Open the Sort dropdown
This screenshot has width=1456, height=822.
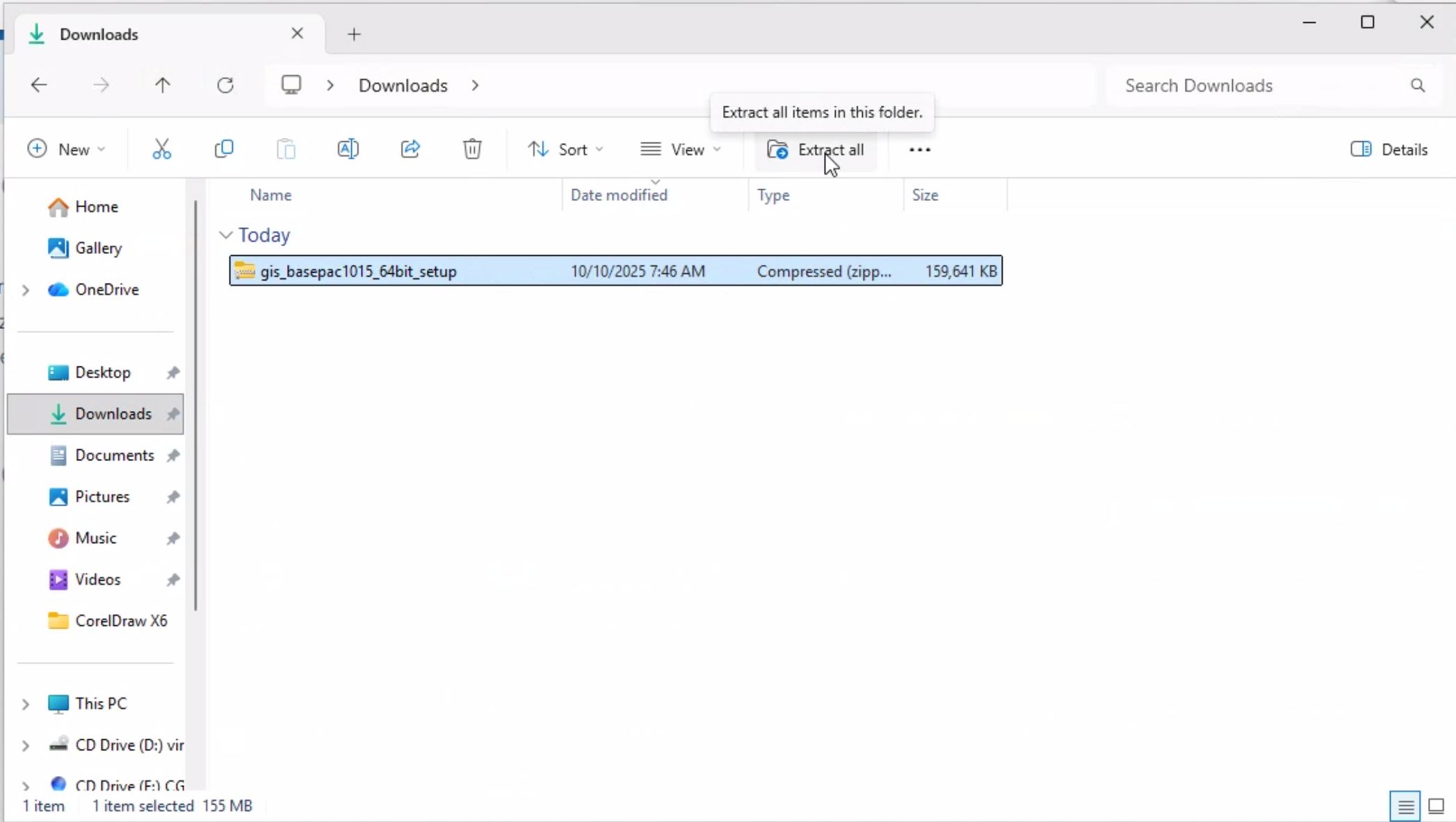click(565, 149)
